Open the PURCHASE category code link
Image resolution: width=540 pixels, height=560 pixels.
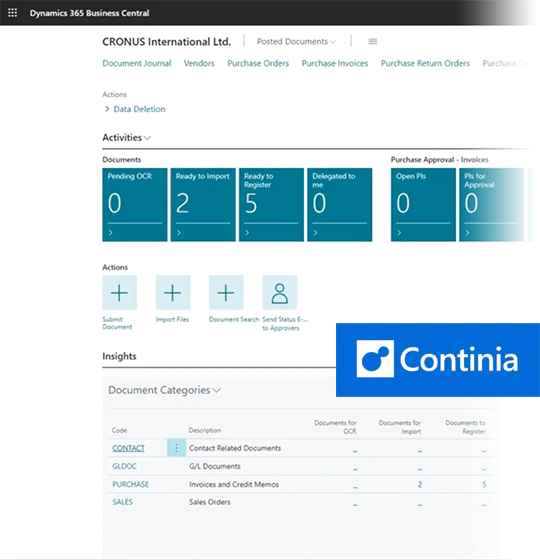[130, 484]
